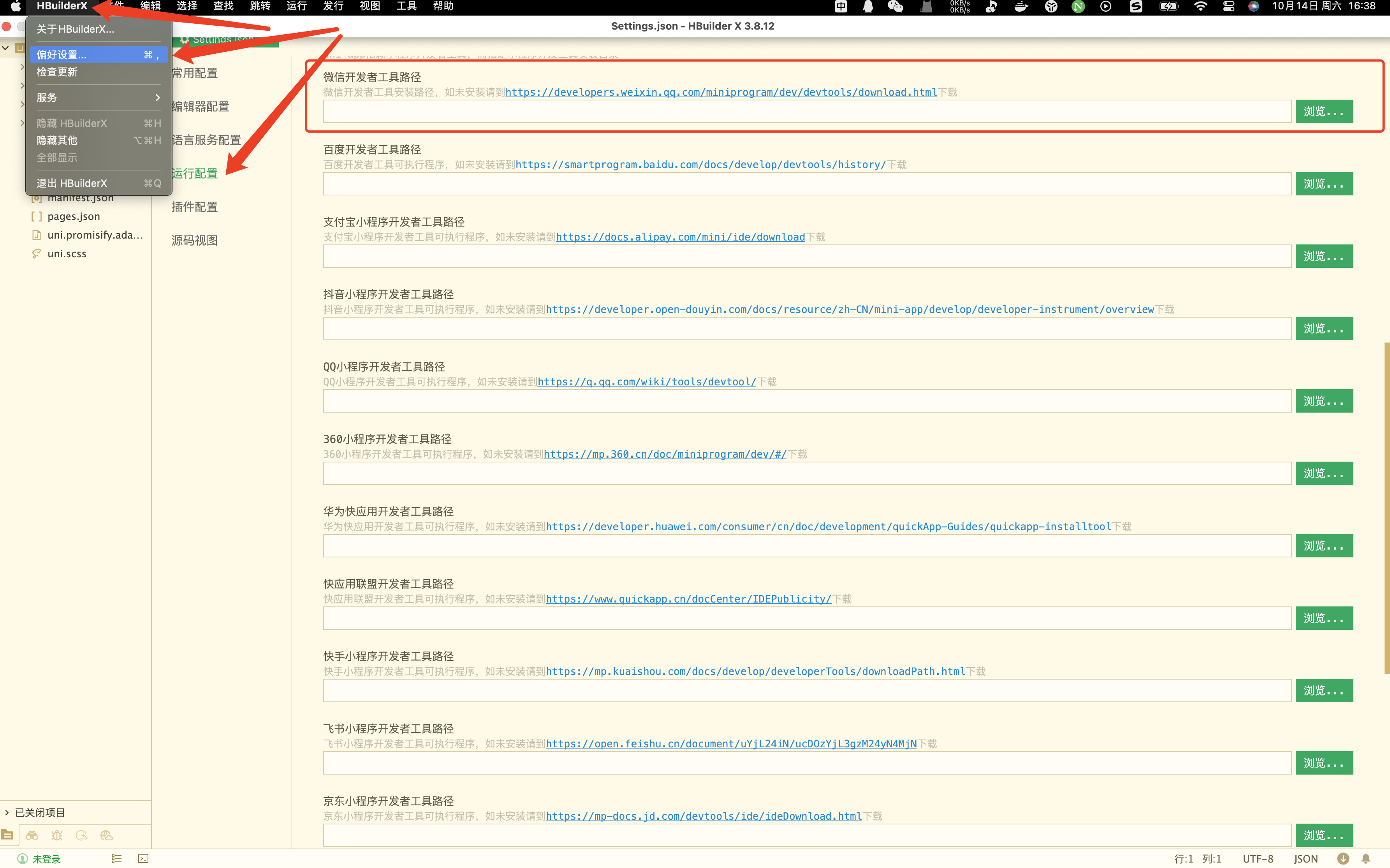The height and width of the screenshot is (868, 1390).
Task: Toggle the outline list icon in status bar
Action: point(116,859)
